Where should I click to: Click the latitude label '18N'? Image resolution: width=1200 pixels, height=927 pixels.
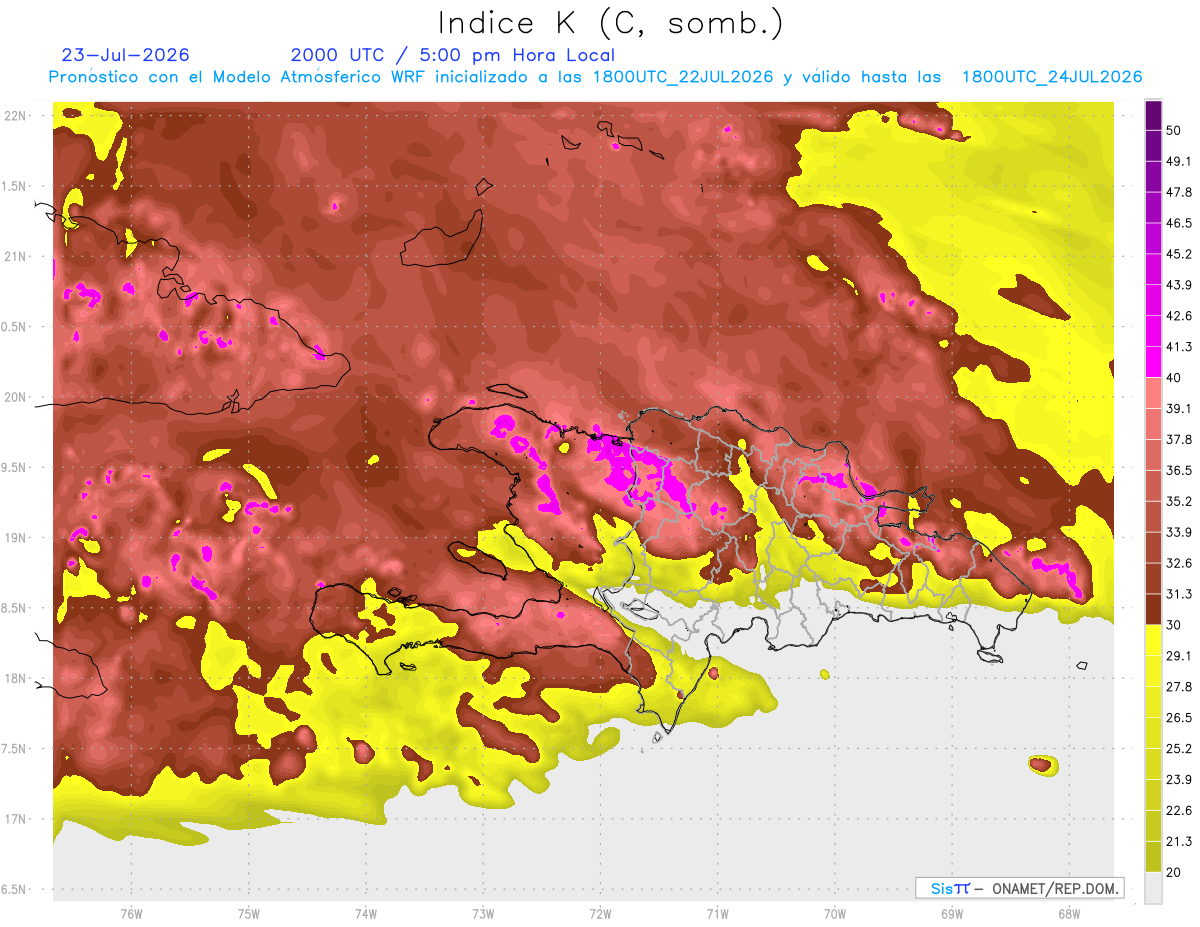pos(17,678)
